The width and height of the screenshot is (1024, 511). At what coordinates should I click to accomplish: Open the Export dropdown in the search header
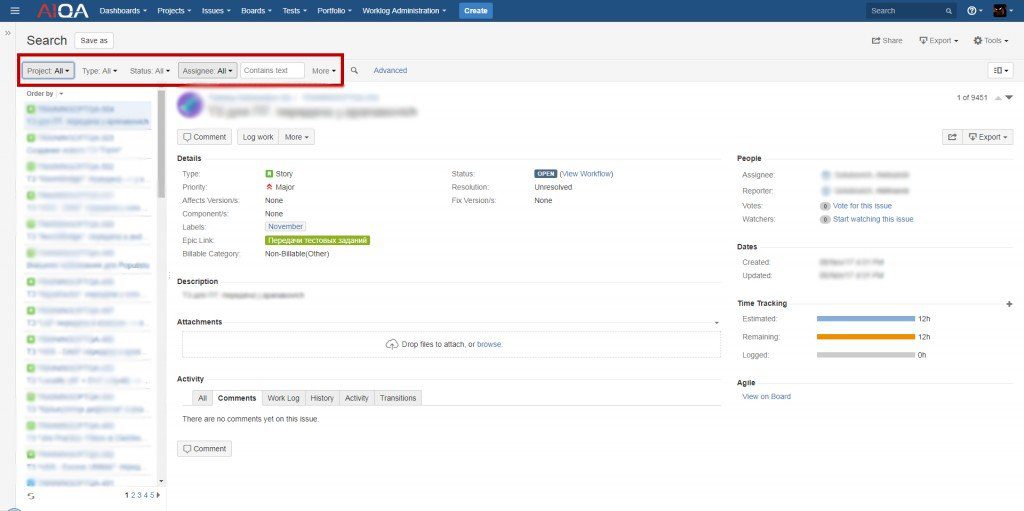pyautogui.click(x=938, y=41)
